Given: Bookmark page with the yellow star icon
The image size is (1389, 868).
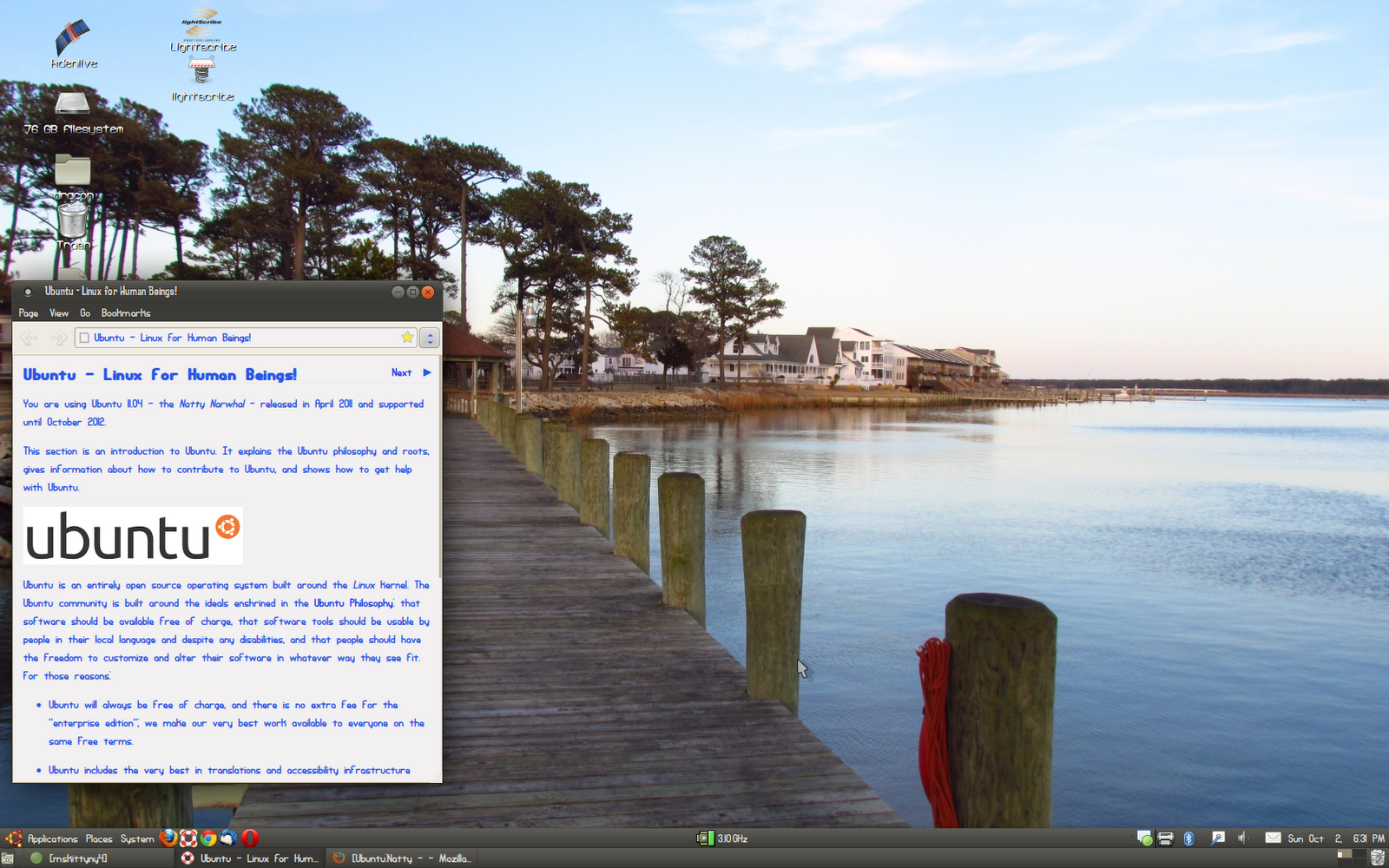Looking at the screenshot, I should 407,337.
